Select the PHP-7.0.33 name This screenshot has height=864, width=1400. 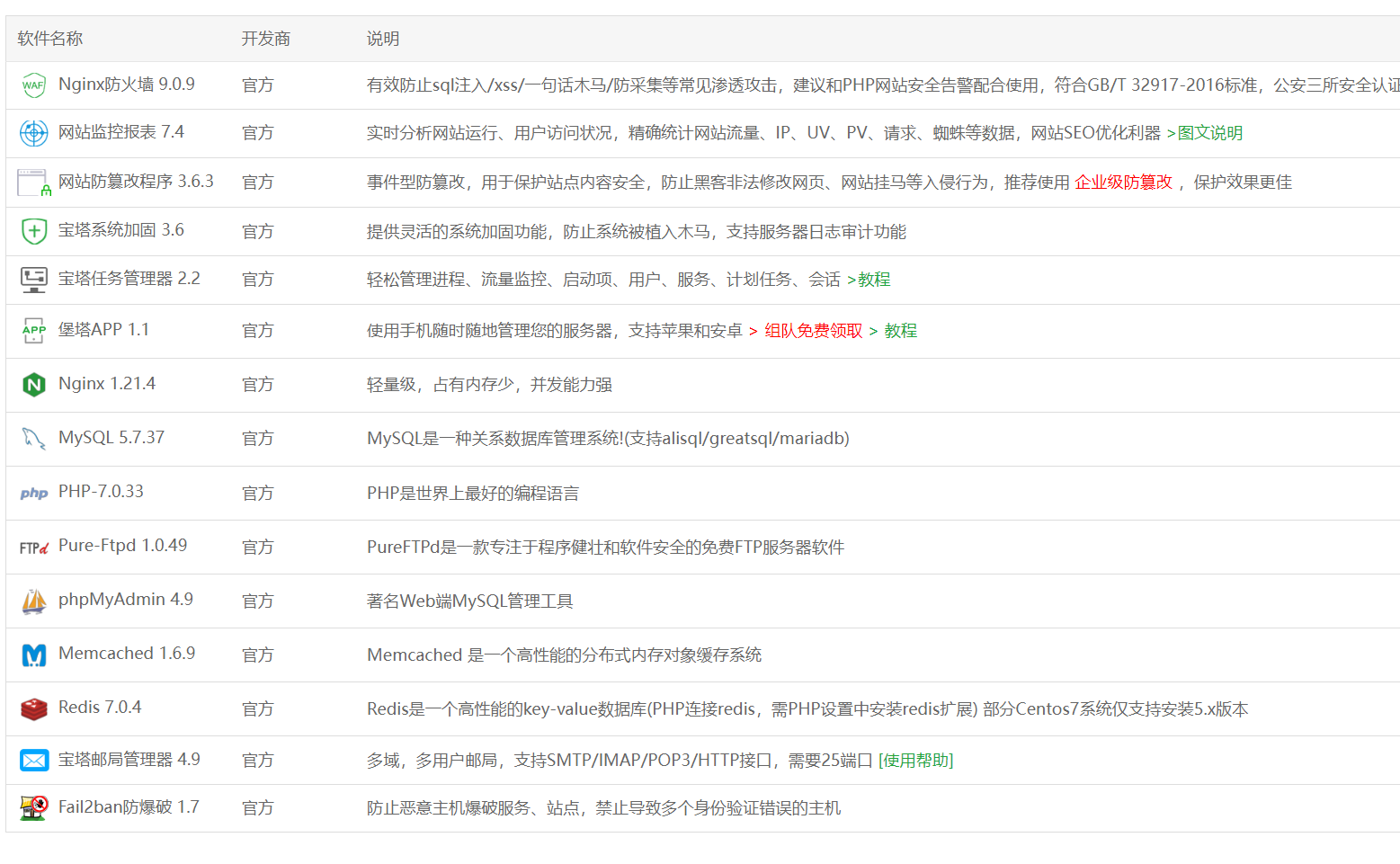tap(101, 492)
